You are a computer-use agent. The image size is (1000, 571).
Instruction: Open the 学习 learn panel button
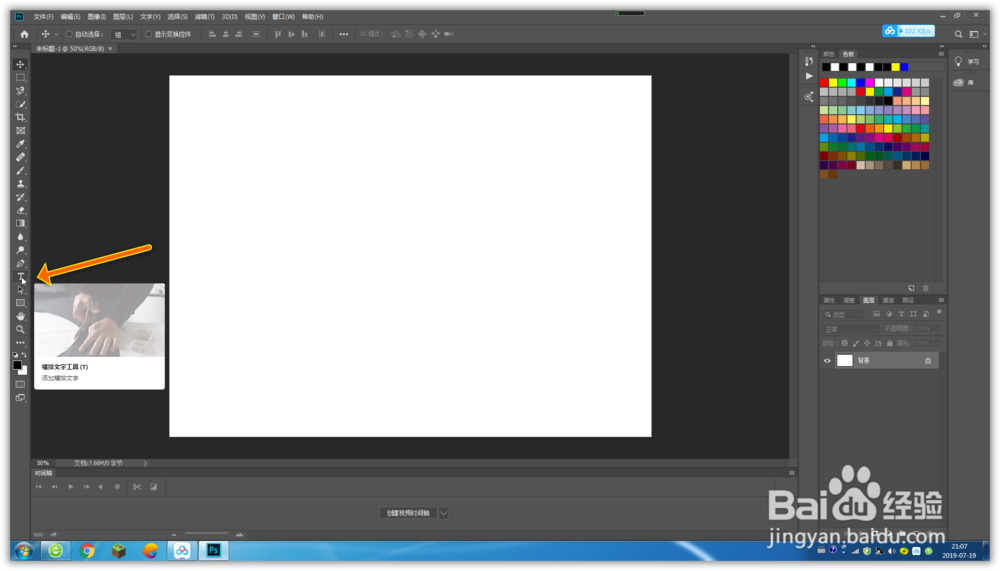(x=967, y=62)
